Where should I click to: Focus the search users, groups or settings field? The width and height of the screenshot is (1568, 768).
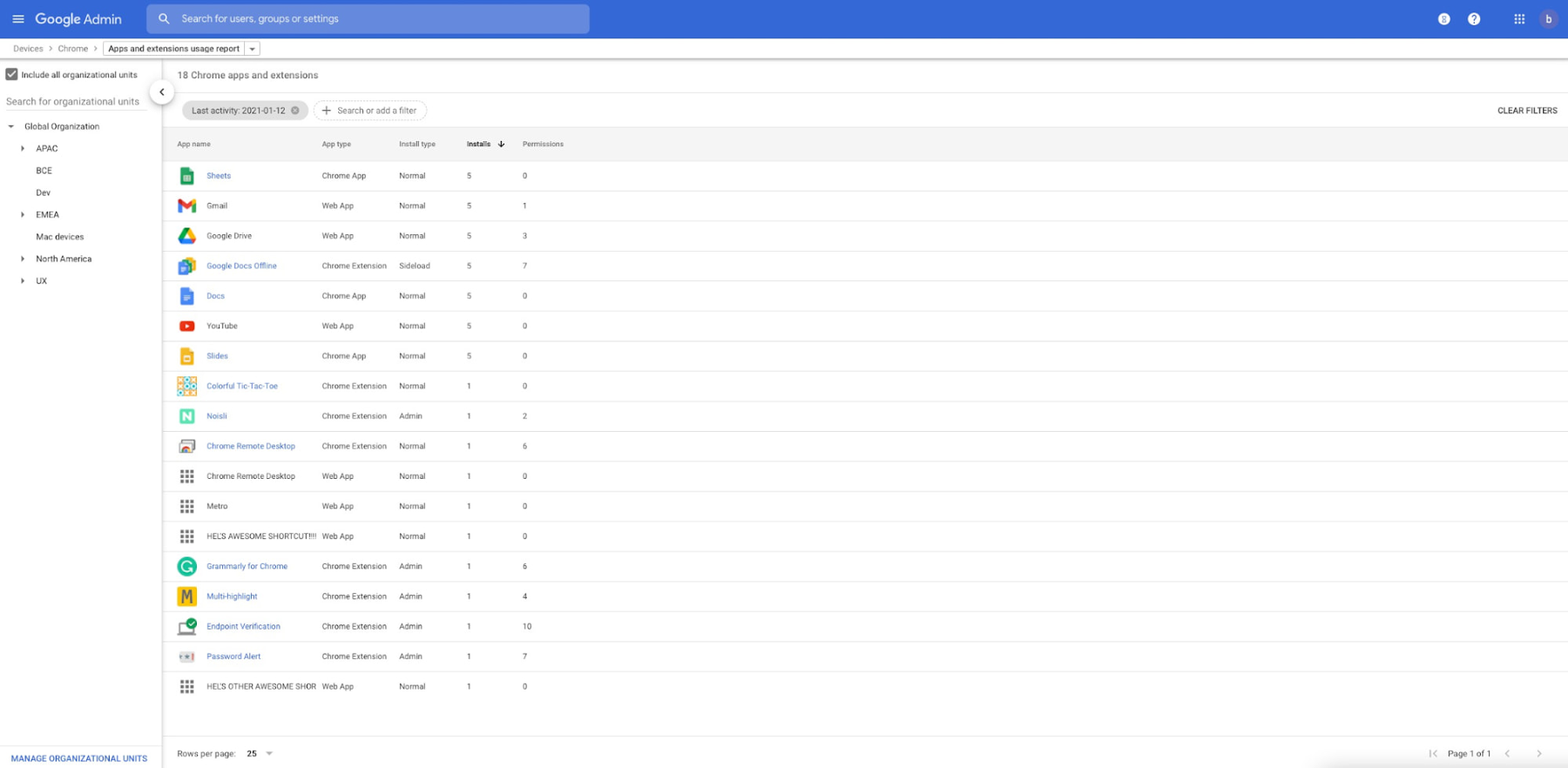368,19
